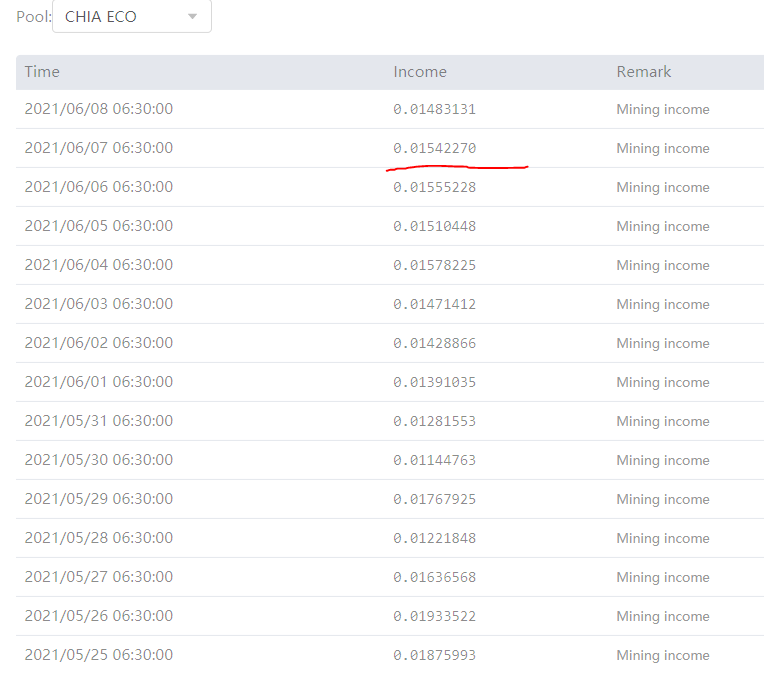Select the 2021/05/31 06:30:00 time cell
764x690 pixels.
[x=99, y=421]
